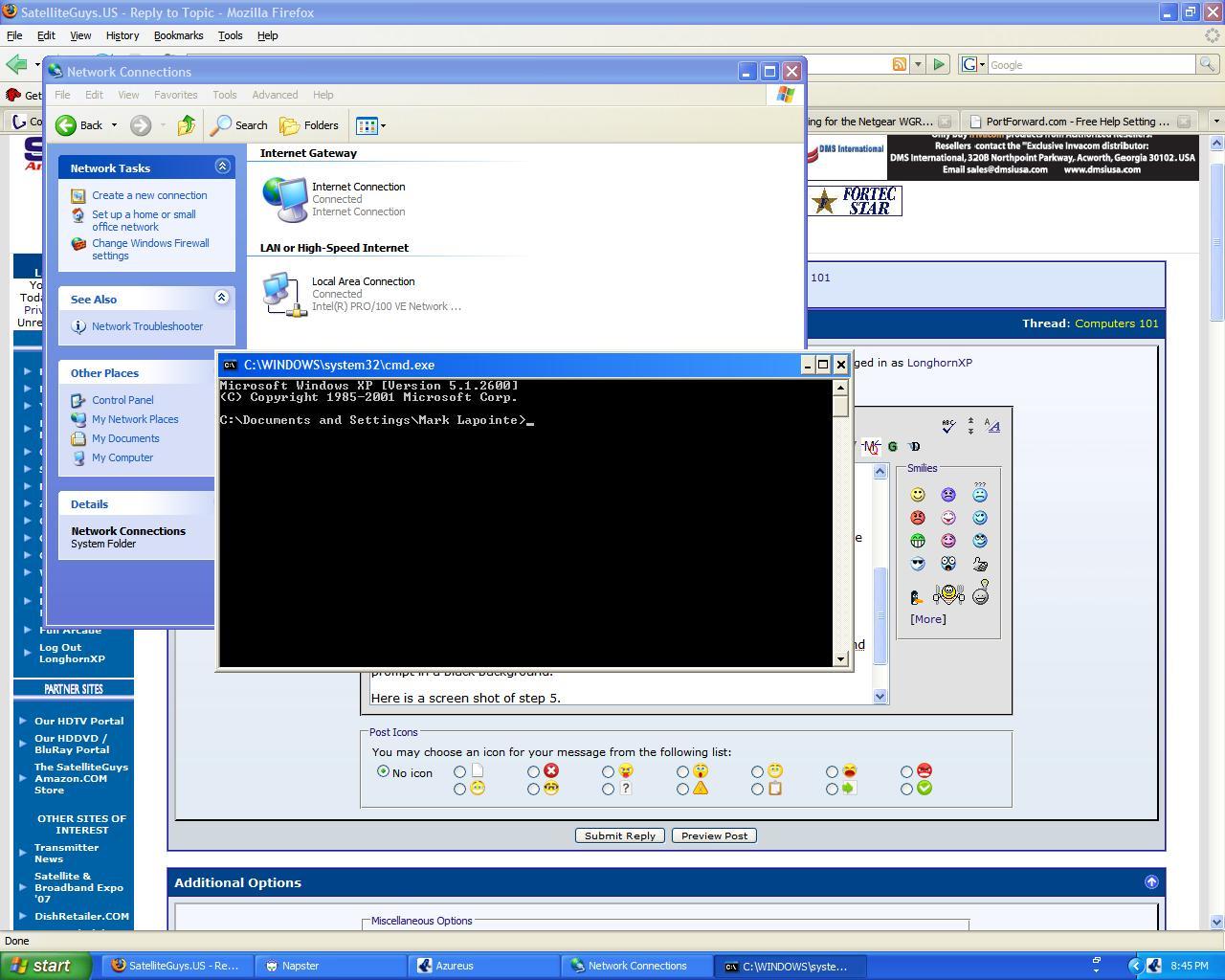Open the tab list dropdown in Firefox
This screenshot has height=980, width=1225.
pyautogui.click(x=1216, y=122)
